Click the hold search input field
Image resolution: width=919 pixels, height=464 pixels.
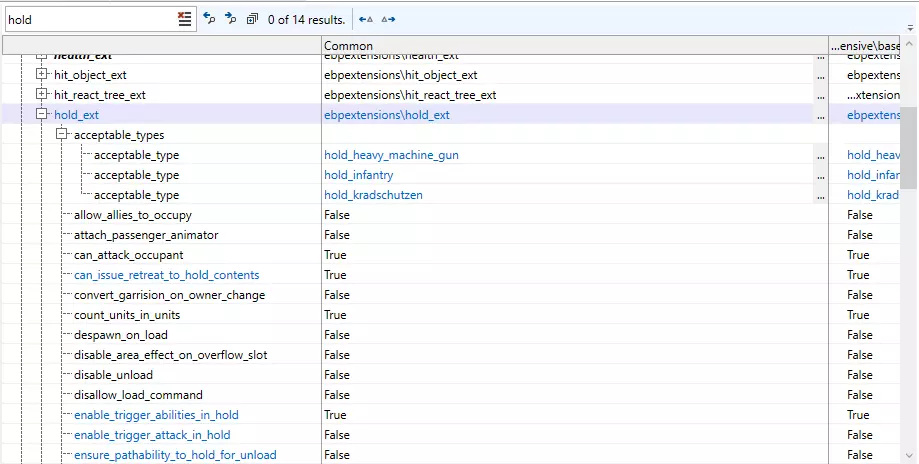tap(90, 19)
